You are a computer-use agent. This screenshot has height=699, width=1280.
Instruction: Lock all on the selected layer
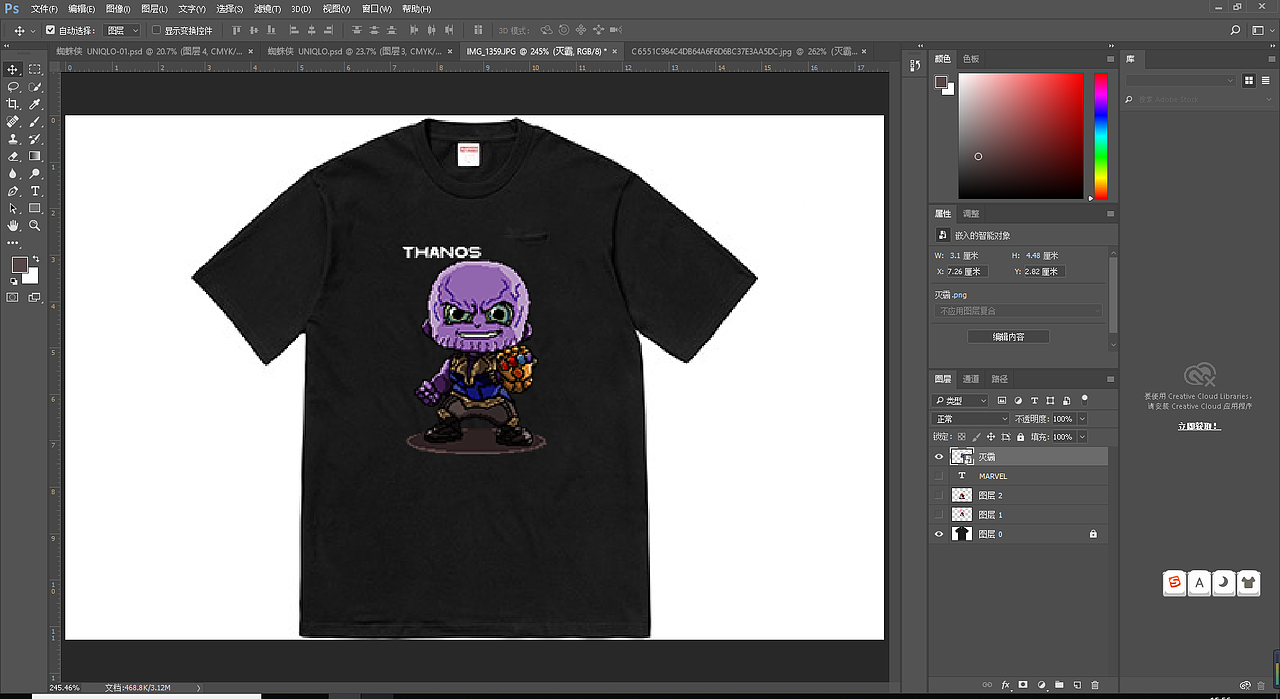coord(1020,437)
